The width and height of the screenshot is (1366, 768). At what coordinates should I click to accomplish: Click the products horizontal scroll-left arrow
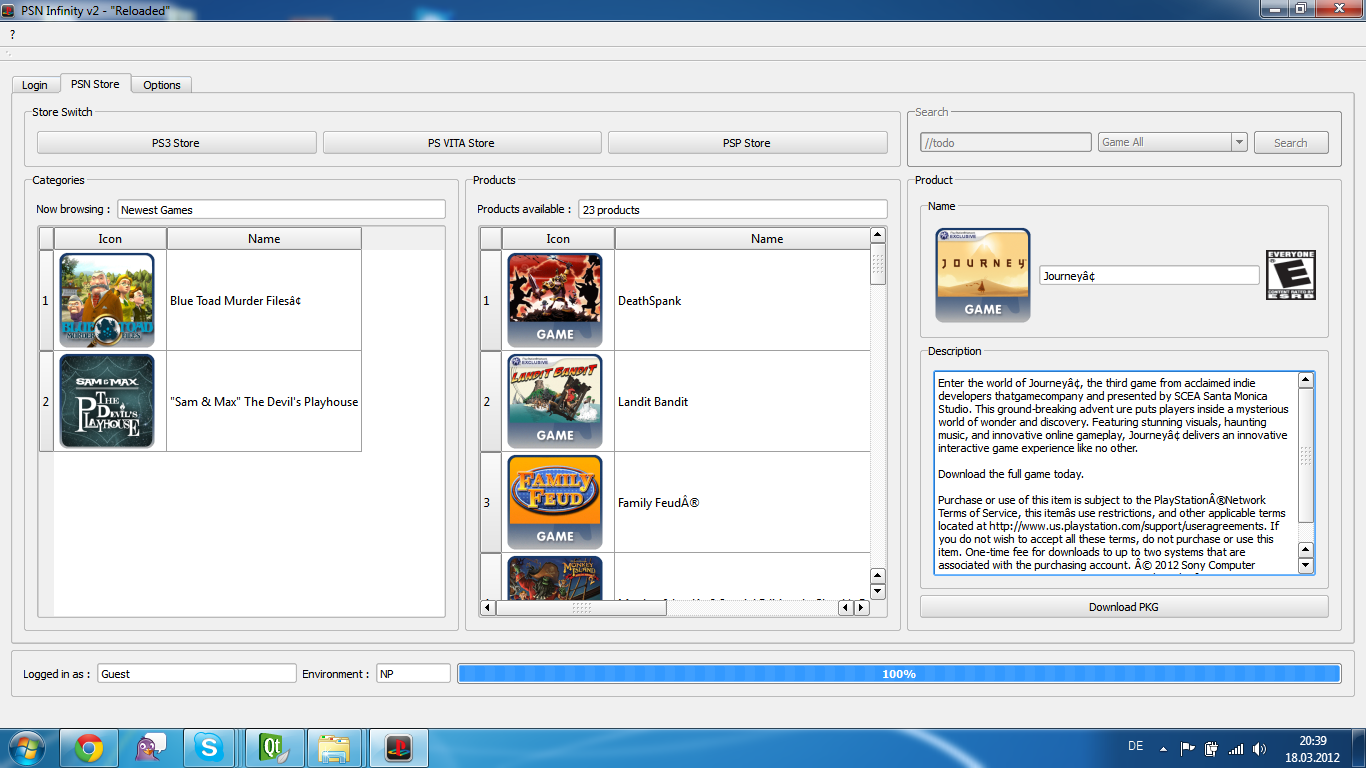[x=488, y=607]
